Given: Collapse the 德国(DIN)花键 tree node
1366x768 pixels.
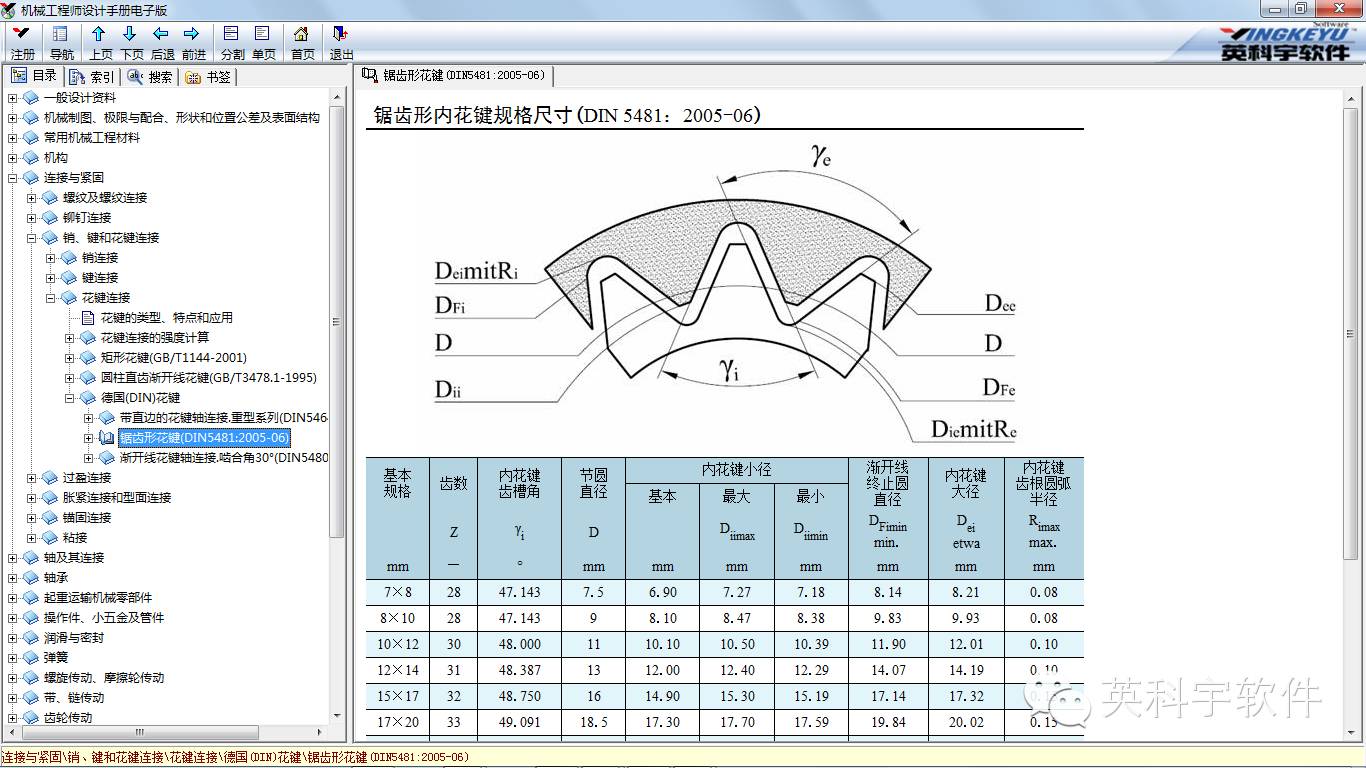Looking at the screenshot, I should click(69, 398).
